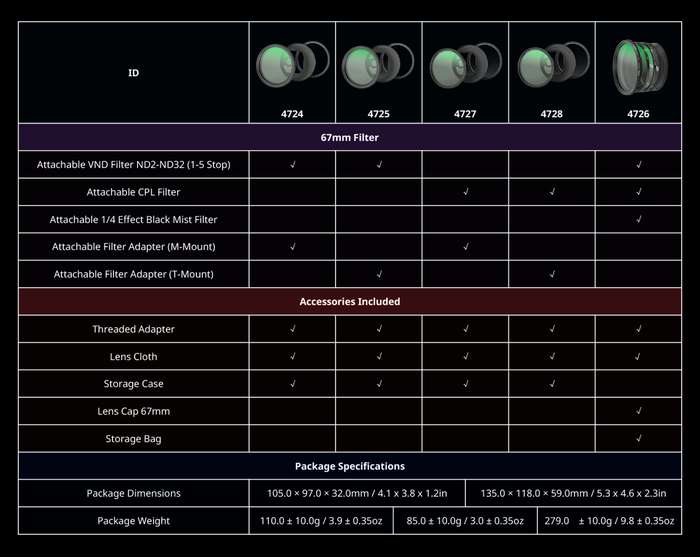Click the Package Specifications header bar

[349, 466]
